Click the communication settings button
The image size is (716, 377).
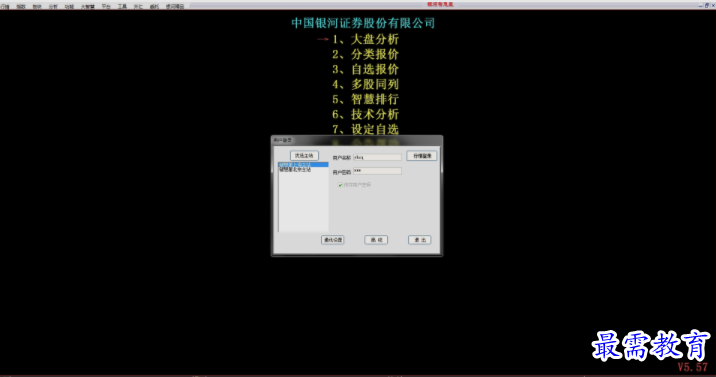tap(332, 240)
